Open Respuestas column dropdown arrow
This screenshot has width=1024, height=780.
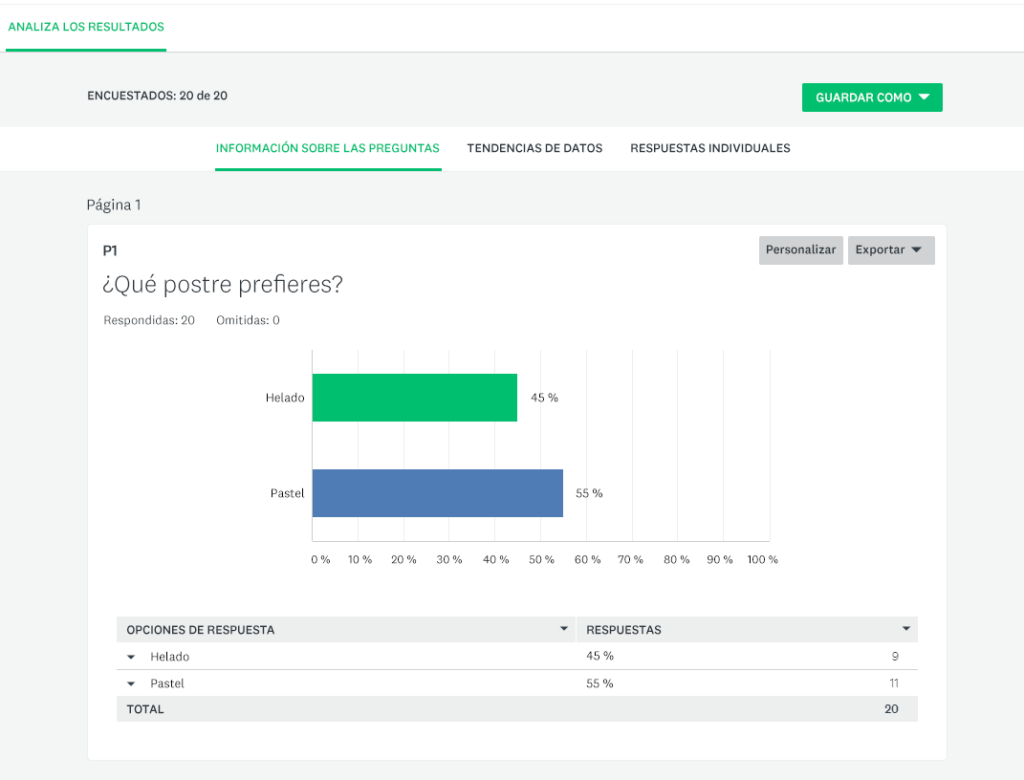click(906, 628)
